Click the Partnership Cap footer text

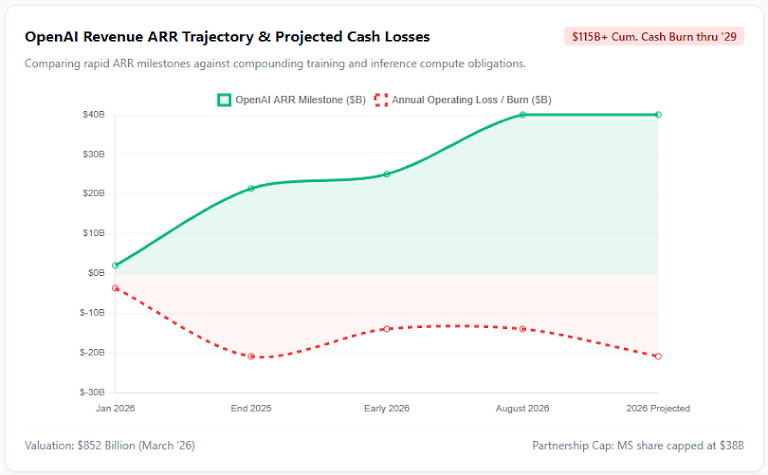coord(638,446)
